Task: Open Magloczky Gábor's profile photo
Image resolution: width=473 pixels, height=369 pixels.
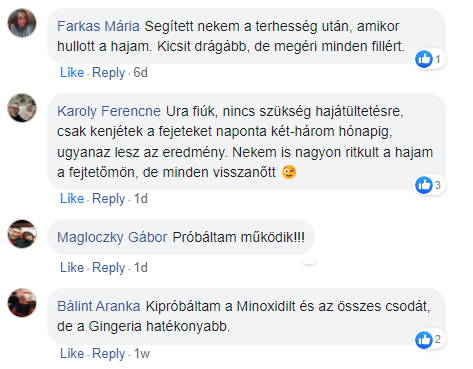Action: click(22, 234)
